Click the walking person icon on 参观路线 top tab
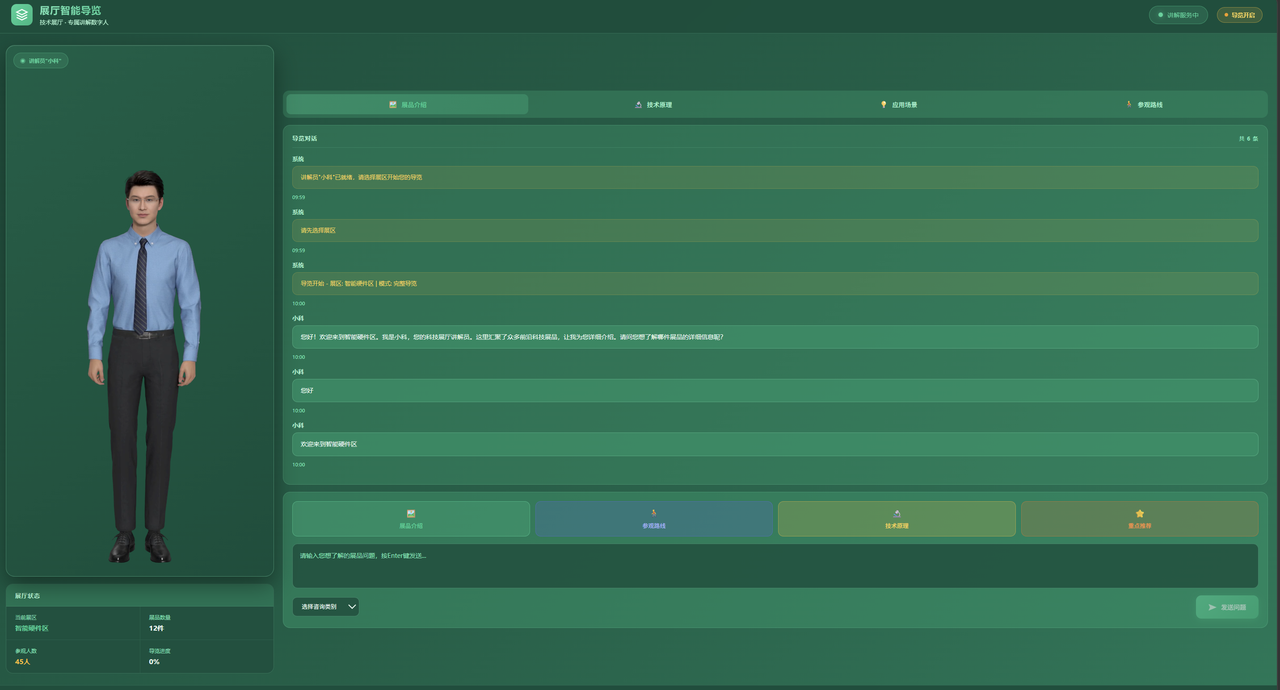This screenshot has width=1280, height=690. [1129, 104]
